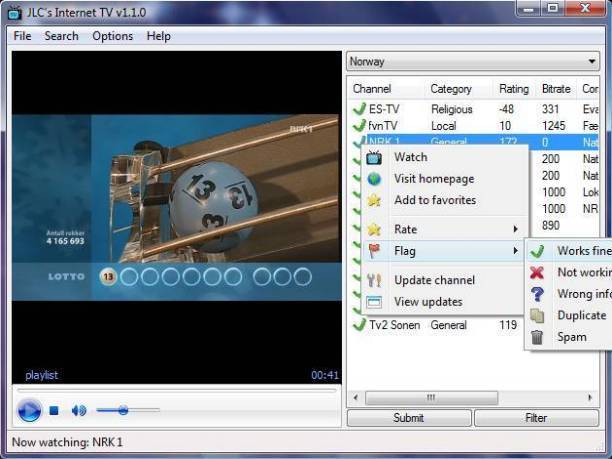Screen dimensions: 612x459
Task: Click the app TV icon in the title bar
Action: tap(14, 13)
